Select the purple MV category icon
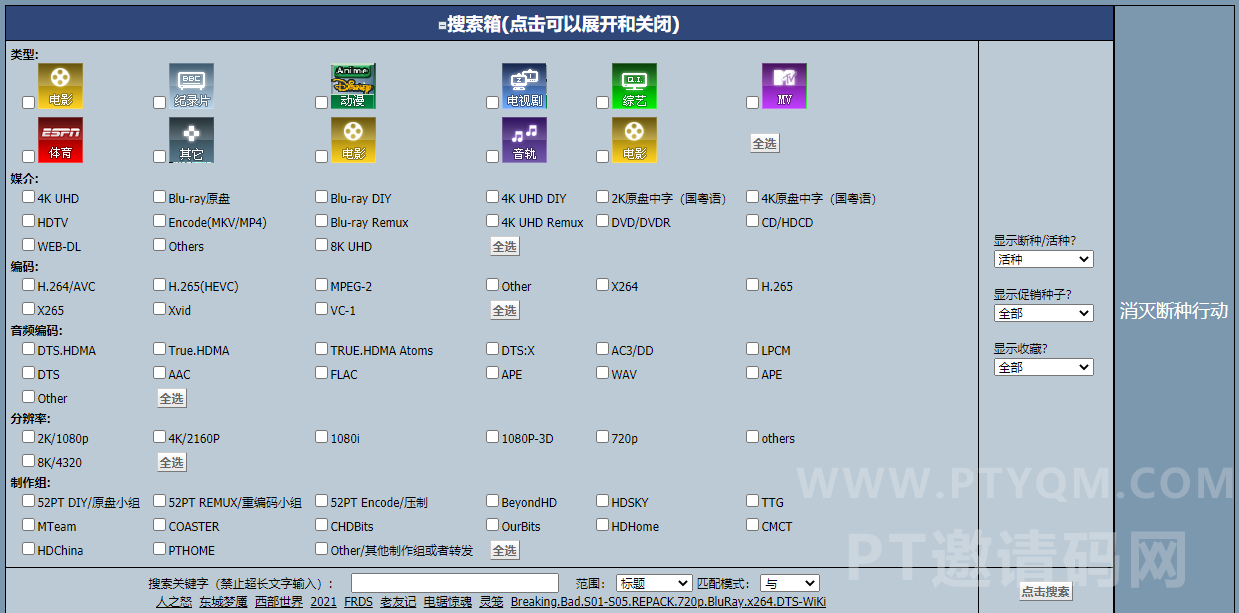The image size is (1239, 613). [x=784, y=86]
